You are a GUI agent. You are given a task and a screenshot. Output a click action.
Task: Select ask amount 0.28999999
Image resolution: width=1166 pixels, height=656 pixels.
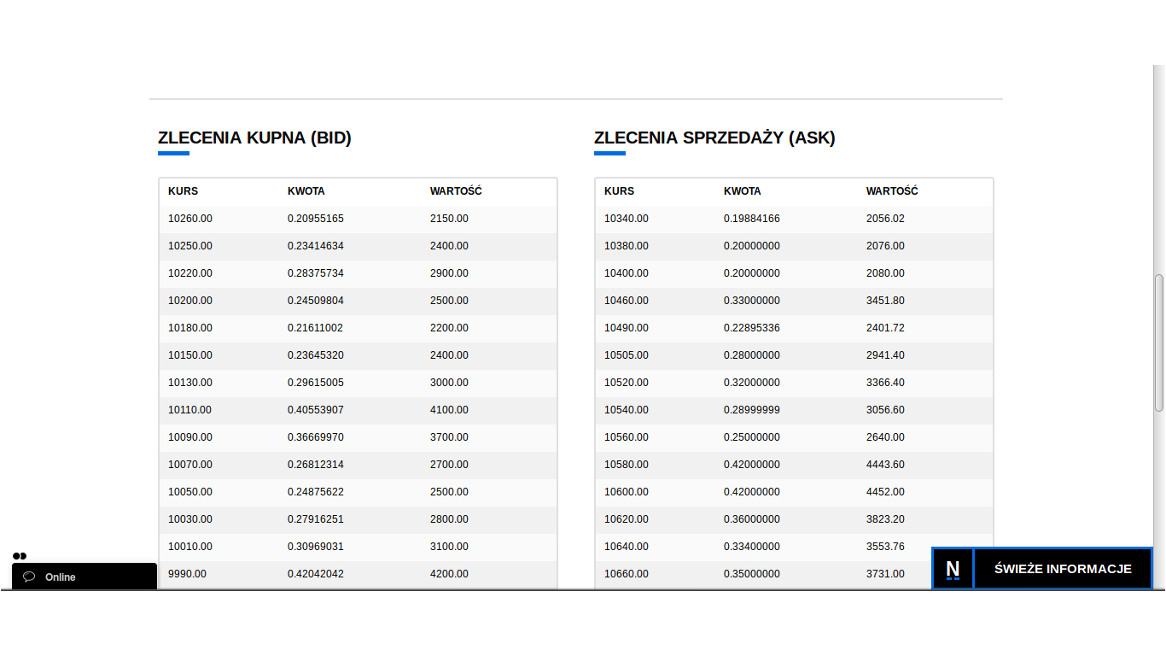[x=752, y=410]
